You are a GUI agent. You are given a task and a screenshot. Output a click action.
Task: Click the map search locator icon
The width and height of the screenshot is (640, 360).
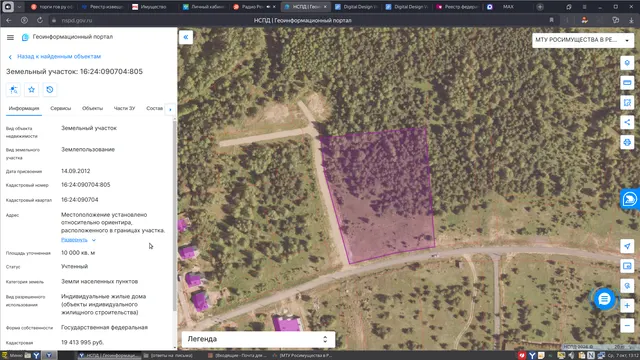627,286
